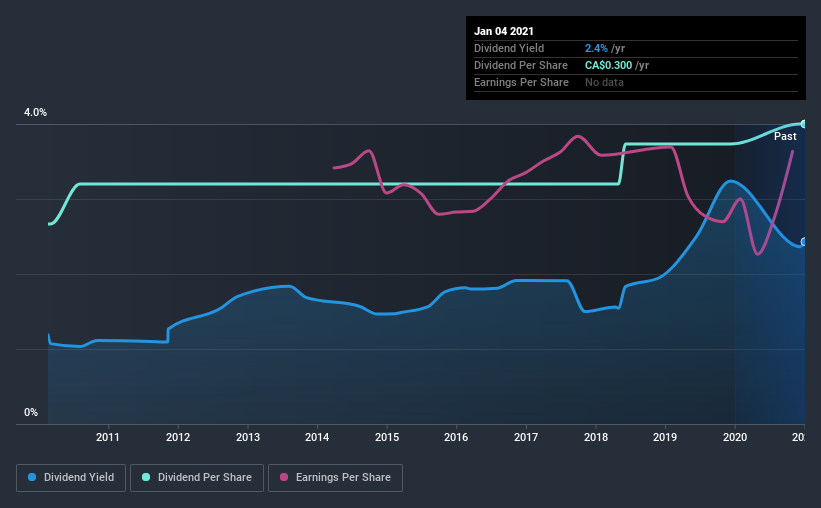The height and width of the screenshot is (508, 821).
Task: Select the 2020 x-axis label
Action: (735, 437)
